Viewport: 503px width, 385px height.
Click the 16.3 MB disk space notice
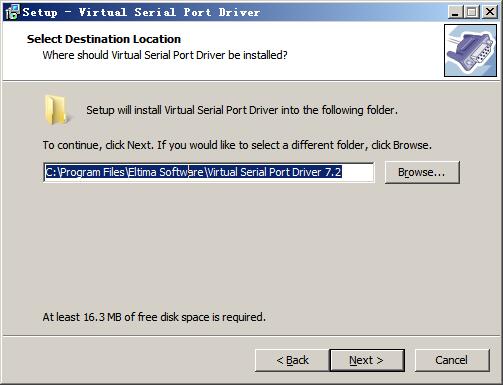coord(154,317)
